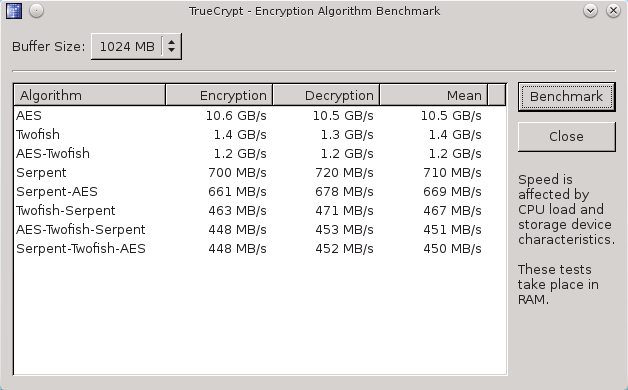Sort by the Mean column header
628x390 pixels.
[x=433, y=95]
